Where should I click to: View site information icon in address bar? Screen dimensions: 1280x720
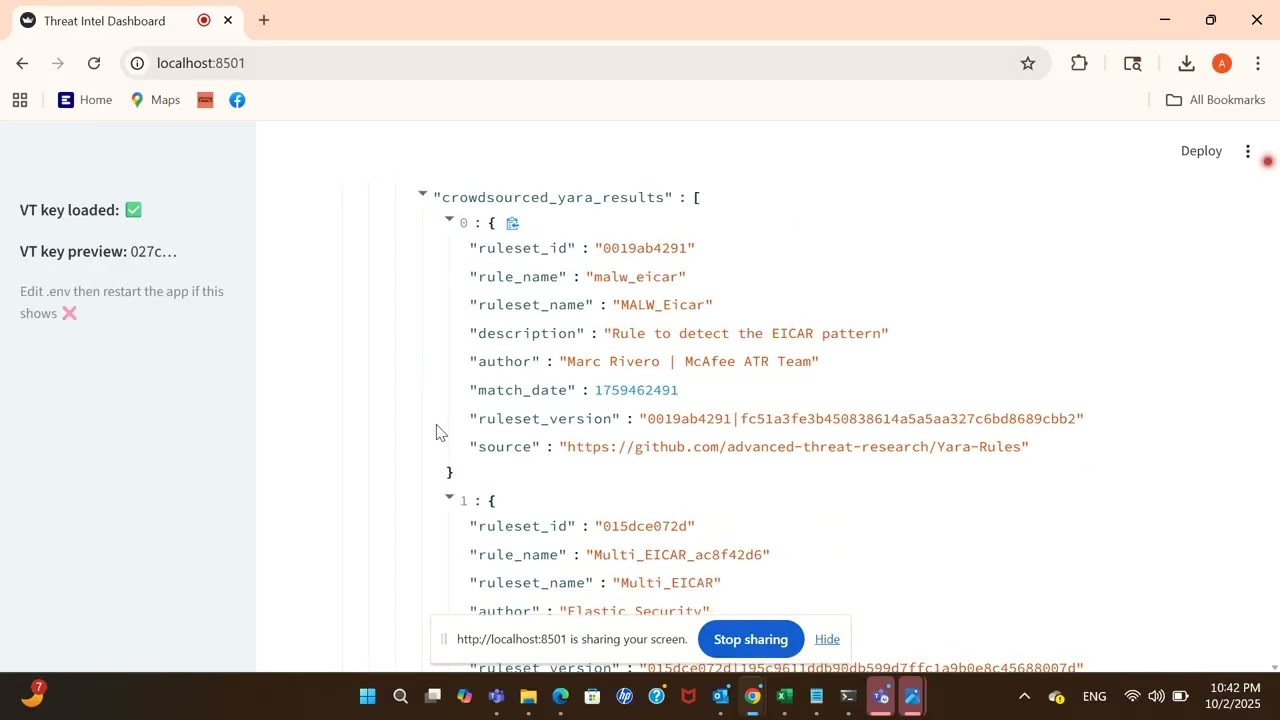[x=138, y=63]
